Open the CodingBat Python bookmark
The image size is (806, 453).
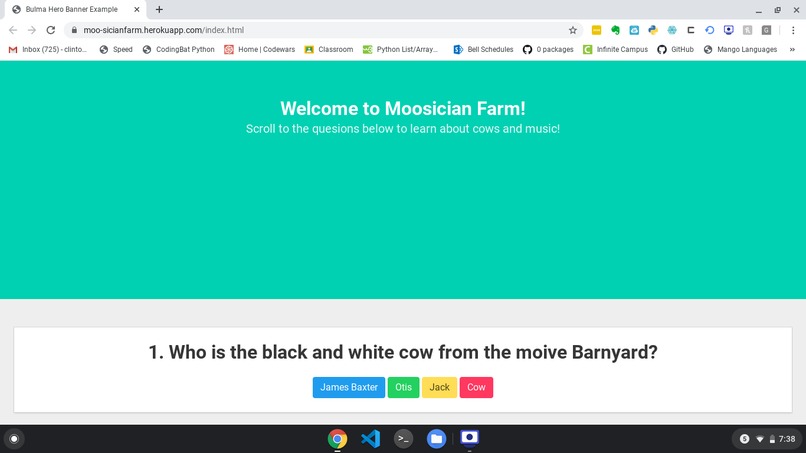pos(179,49)
